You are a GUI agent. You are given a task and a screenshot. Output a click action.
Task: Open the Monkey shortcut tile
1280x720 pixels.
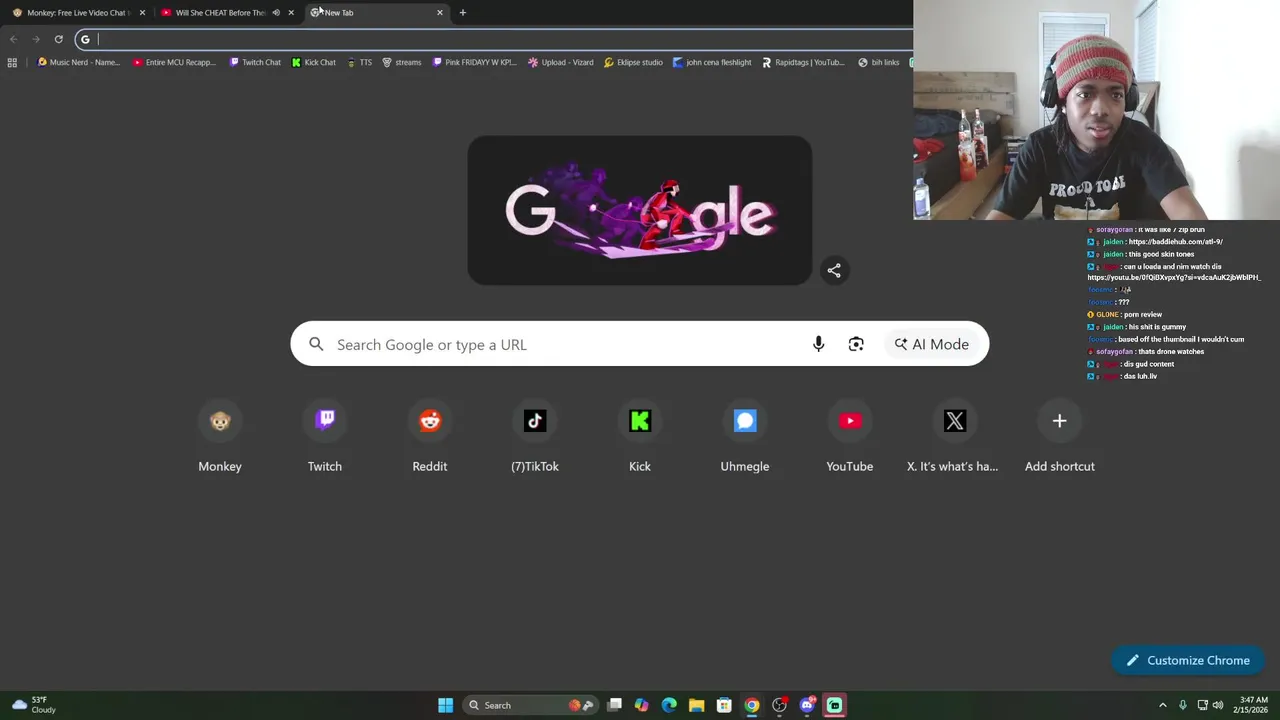pyautogui.click(x=220, y=438)
